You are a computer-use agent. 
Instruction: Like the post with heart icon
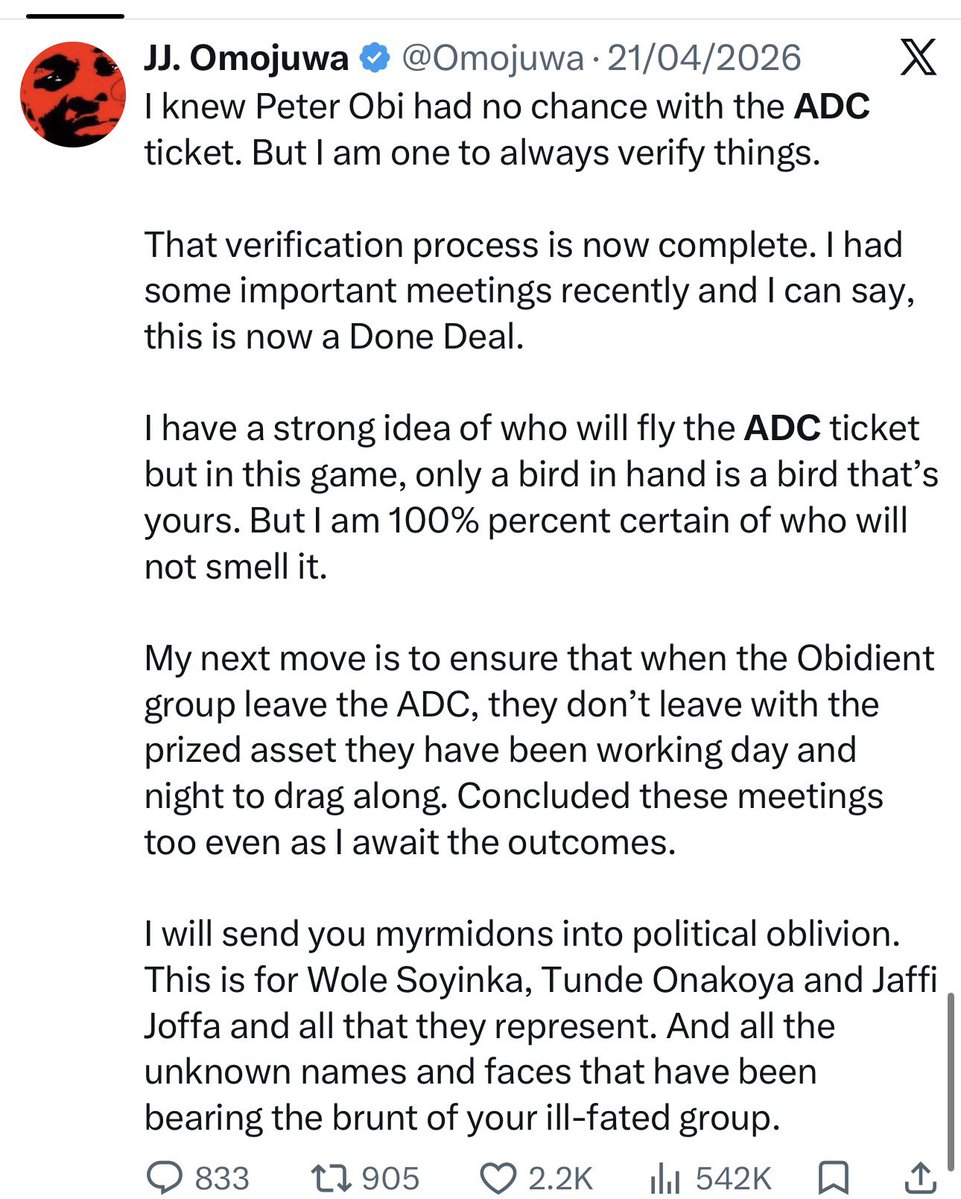pos(498,1178)
